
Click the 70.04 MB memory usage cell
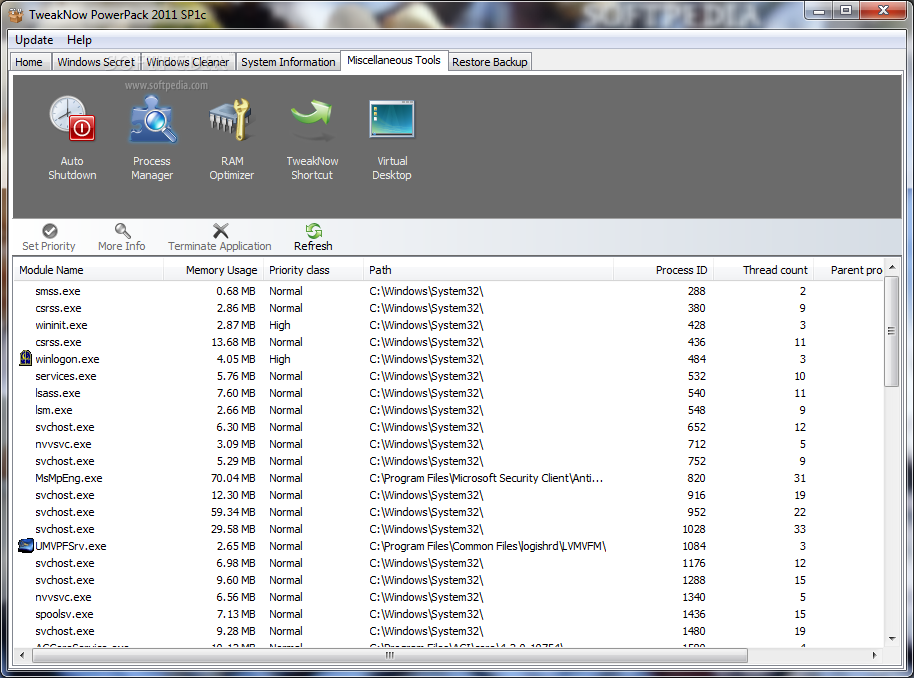point(233,478)
